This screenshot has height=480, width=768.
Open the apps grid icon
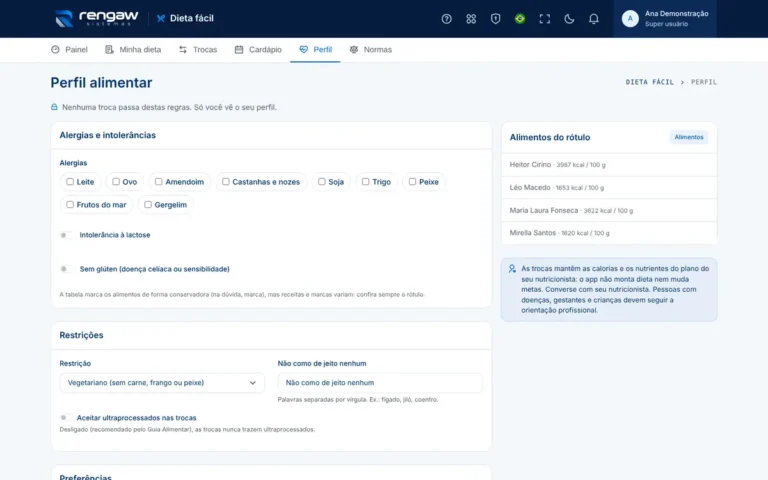(471, 19)
